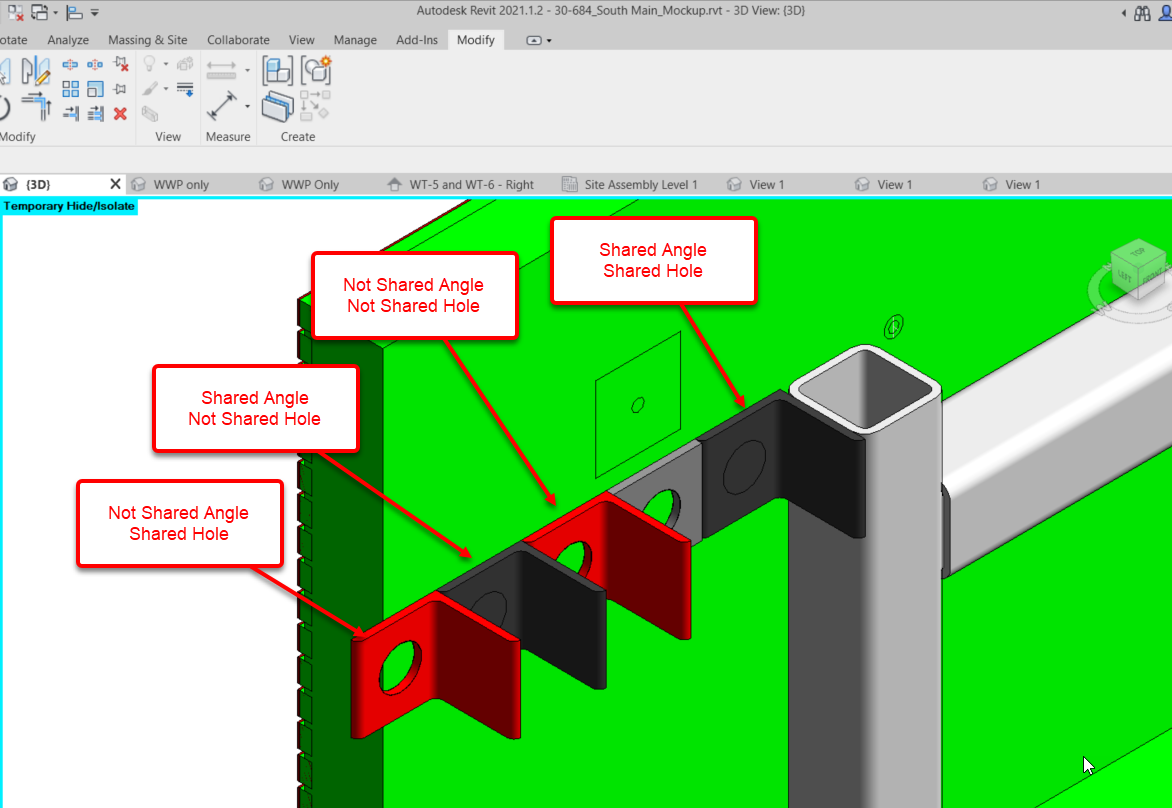The image size is (1172, 808).
Task: Toggle the Hide in View lightbulb
Action: pyautogui.click(x=149, y=63)
